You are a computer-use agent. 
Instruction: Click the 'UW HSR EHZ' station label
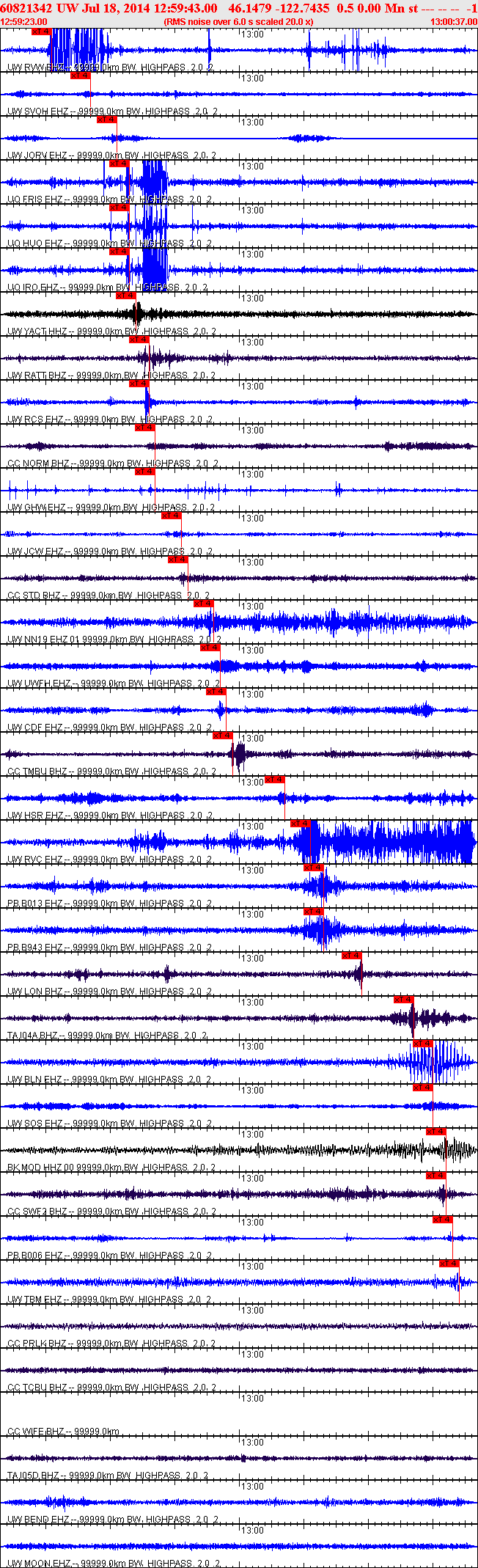[35, 816]
